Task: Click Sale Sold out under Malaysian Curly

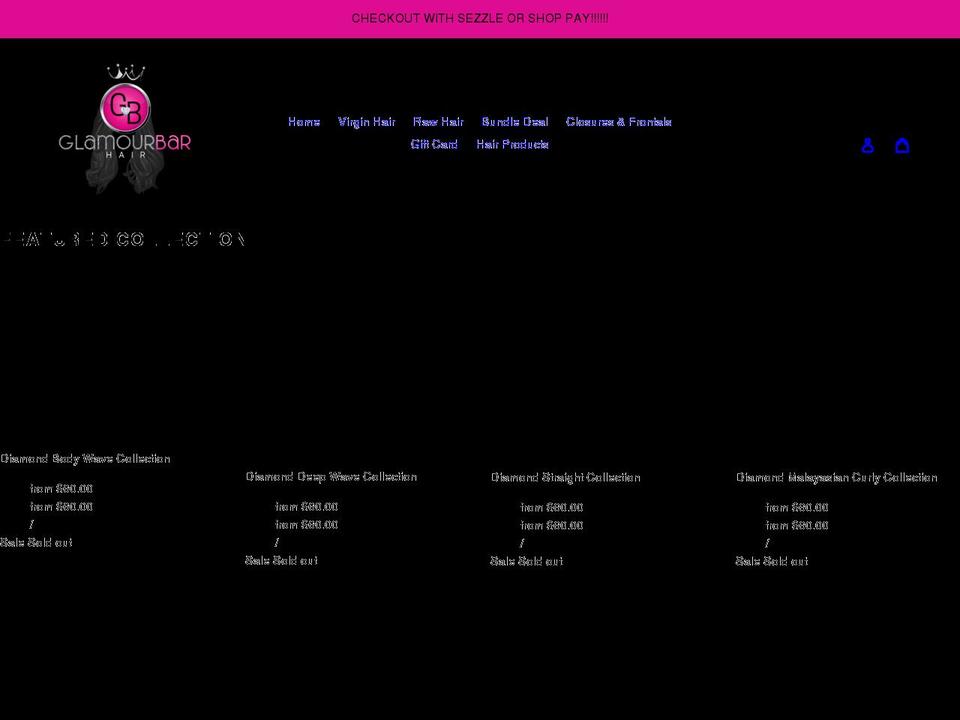Action: [772, 561]
